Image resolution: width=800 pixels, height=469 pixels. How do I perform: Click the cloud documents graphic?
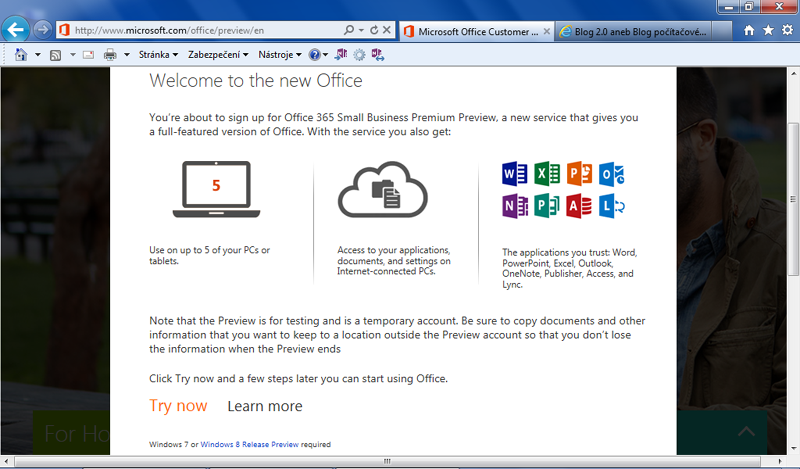[383, 189]
